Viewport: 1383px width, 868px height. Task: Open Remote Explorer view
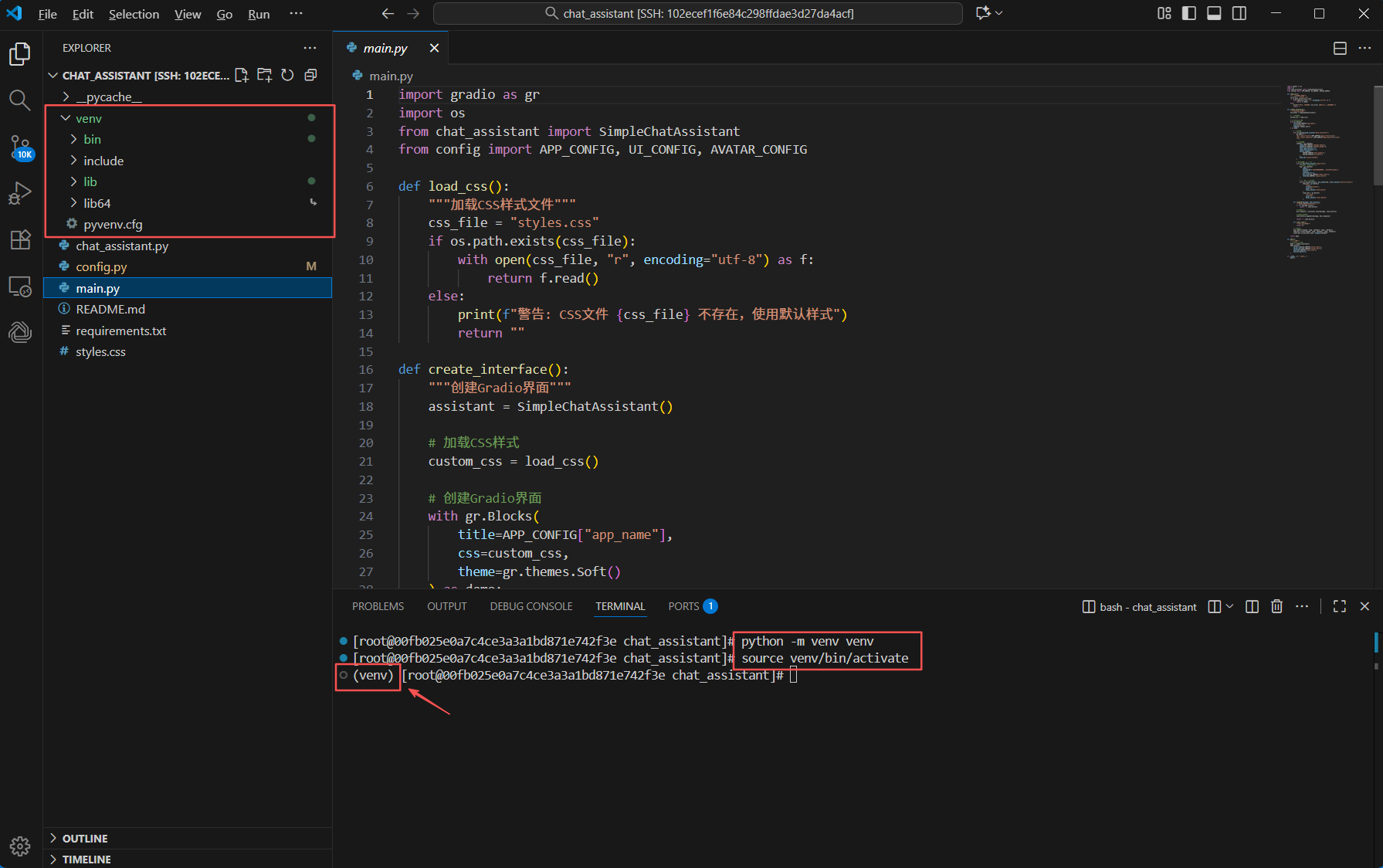pos(20,287)
